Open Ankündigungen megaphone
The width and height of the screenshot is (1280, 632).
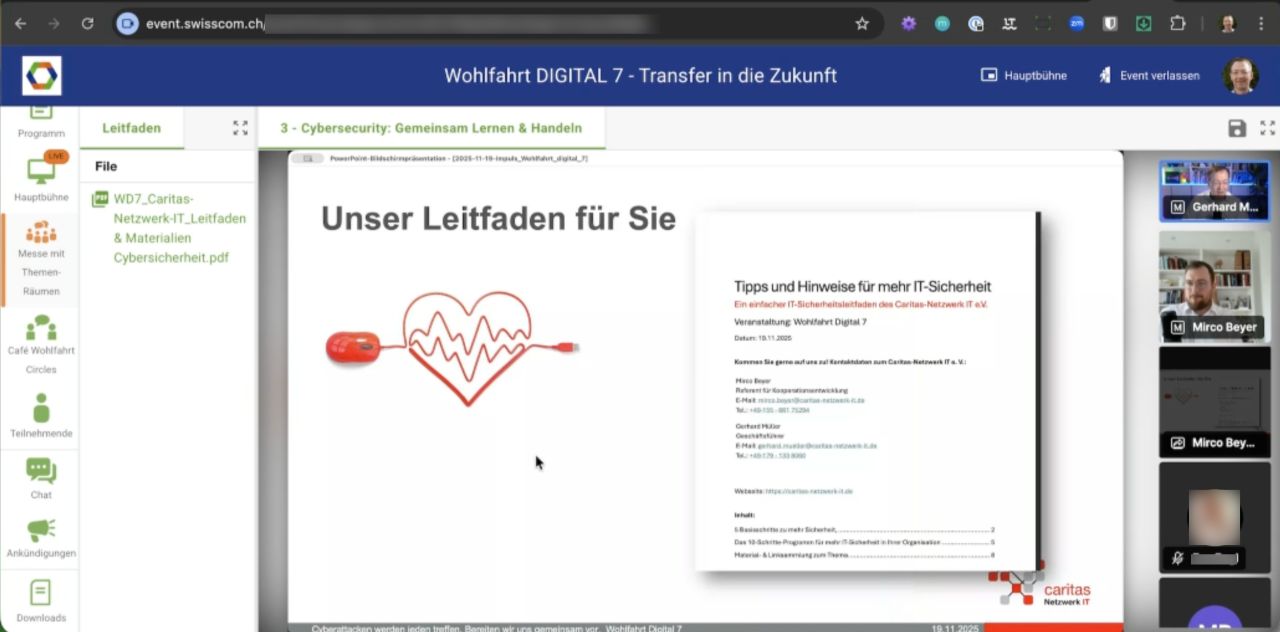[x=41, y=538]
